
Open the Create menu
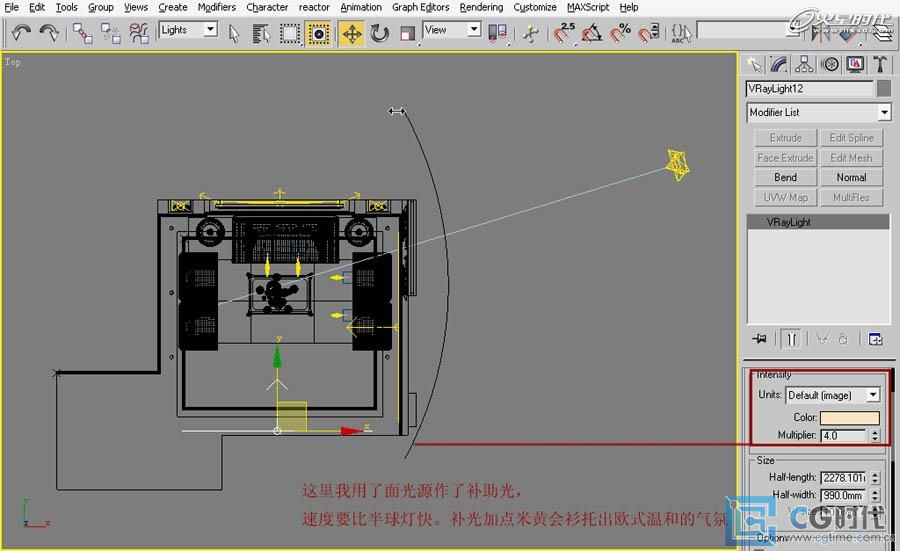[x=173, y=7]
